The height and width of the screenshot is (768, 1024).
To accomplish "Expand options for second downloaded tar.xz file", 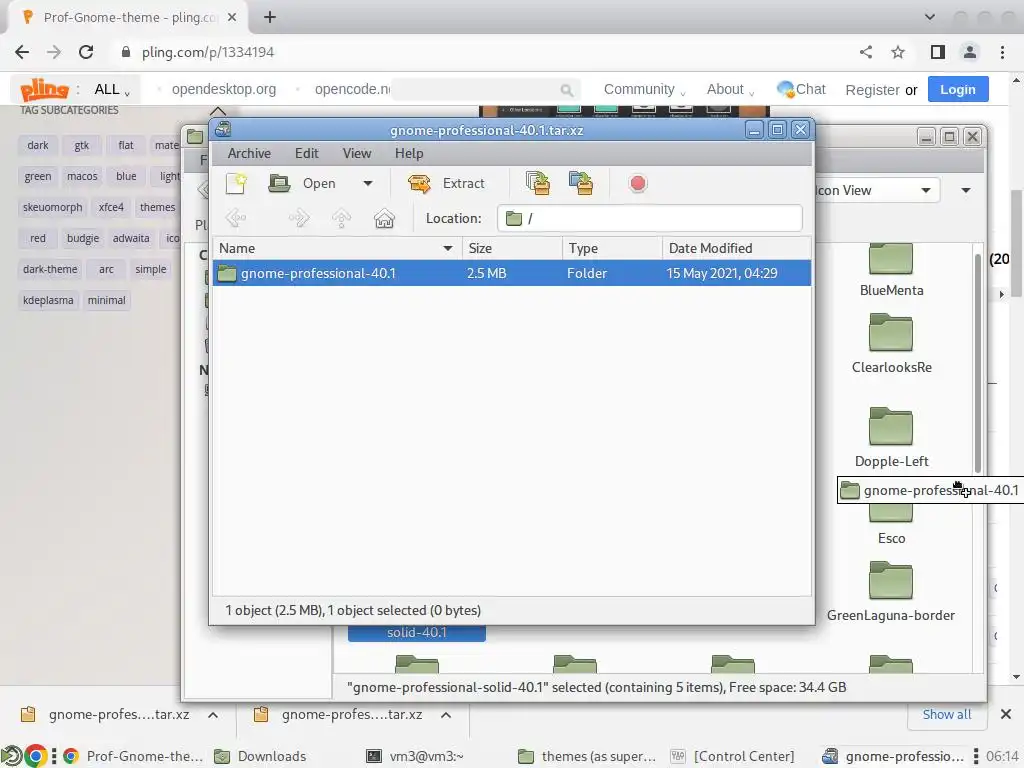I will click(x=446, y=715).
